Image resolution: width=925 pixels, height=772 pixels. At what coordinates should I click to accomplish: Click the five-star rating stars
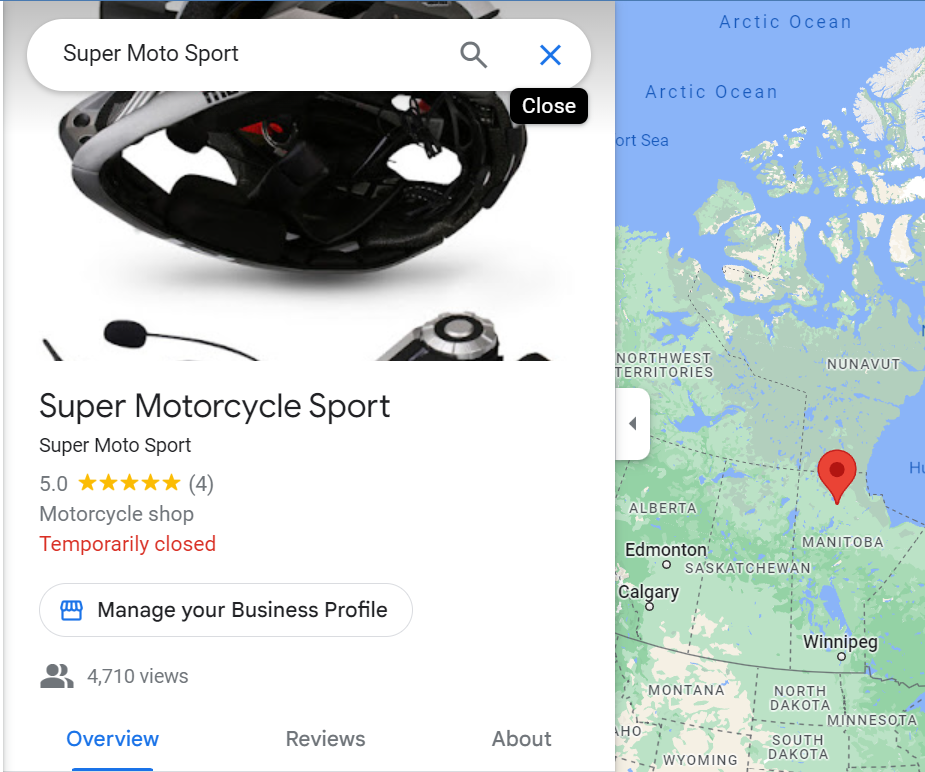[129, 482]
